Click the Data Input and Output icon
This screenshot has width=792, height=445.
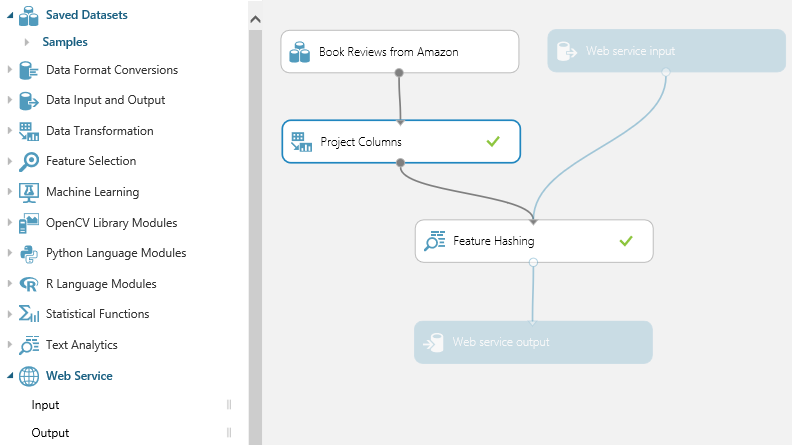click(x=29, y=101)
